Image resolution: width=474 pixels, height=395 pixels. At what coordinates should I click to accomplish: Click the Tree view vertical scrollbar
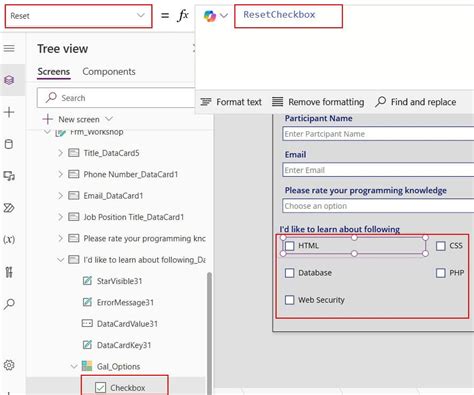click(x=209, y=333)
